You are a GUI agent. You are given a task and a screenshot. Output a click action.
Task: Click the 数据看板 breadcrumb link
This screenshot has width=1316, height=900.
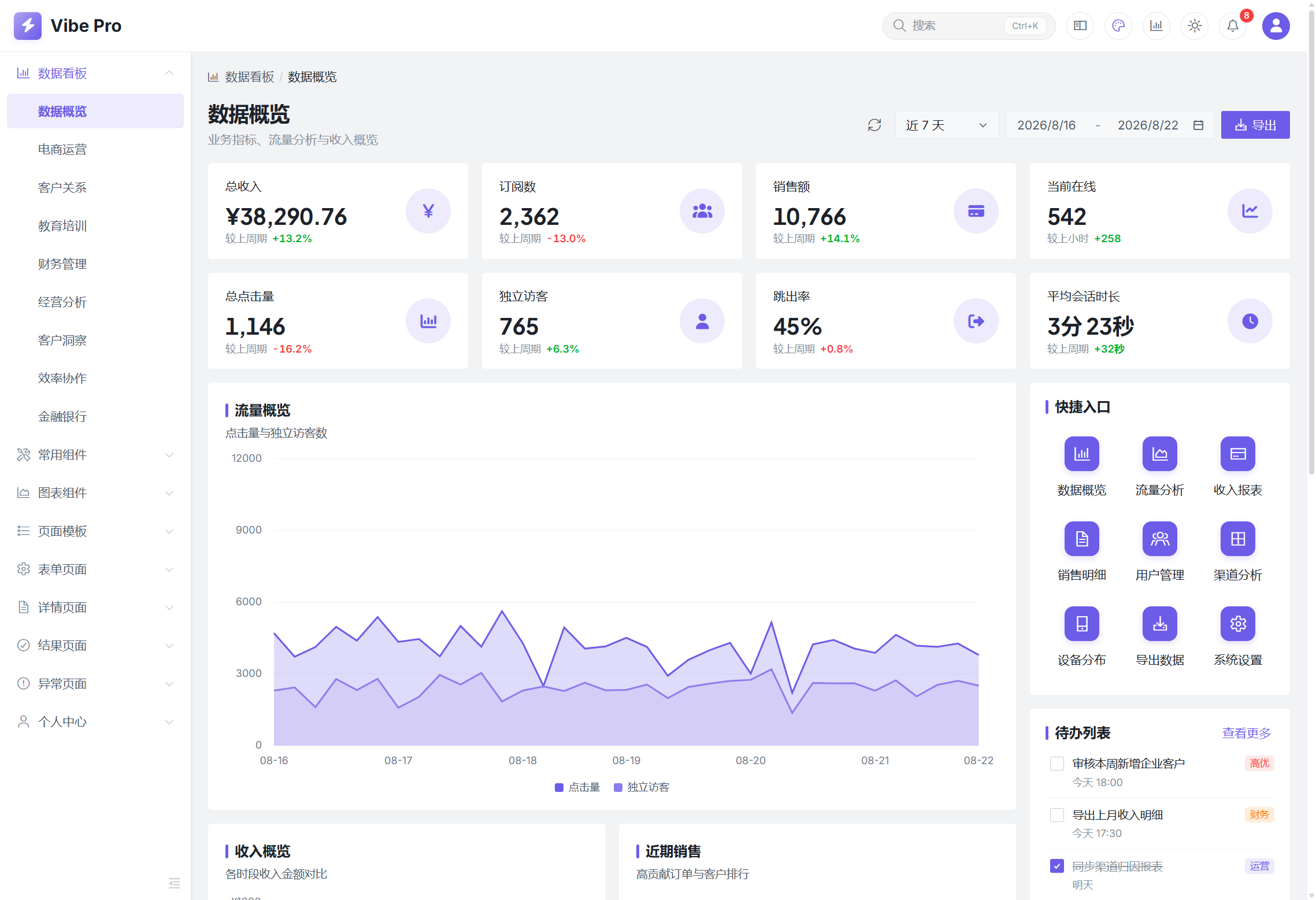(249, 77)
